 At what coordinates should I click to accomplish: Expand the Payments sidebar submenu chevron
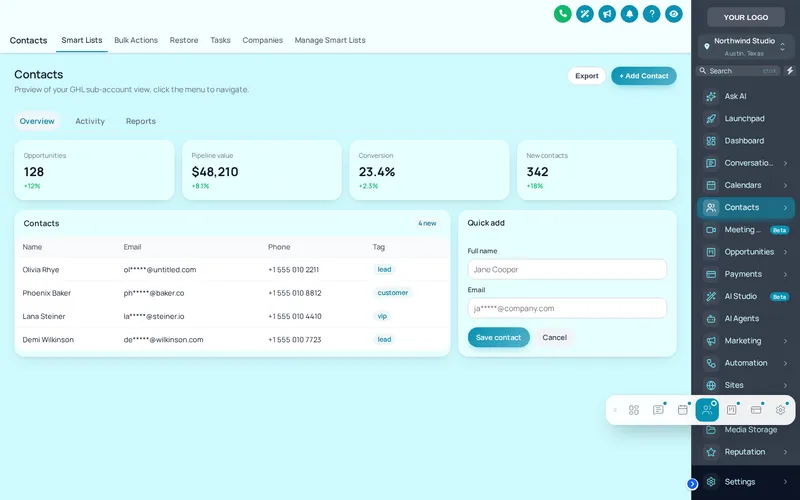point(785,274)
